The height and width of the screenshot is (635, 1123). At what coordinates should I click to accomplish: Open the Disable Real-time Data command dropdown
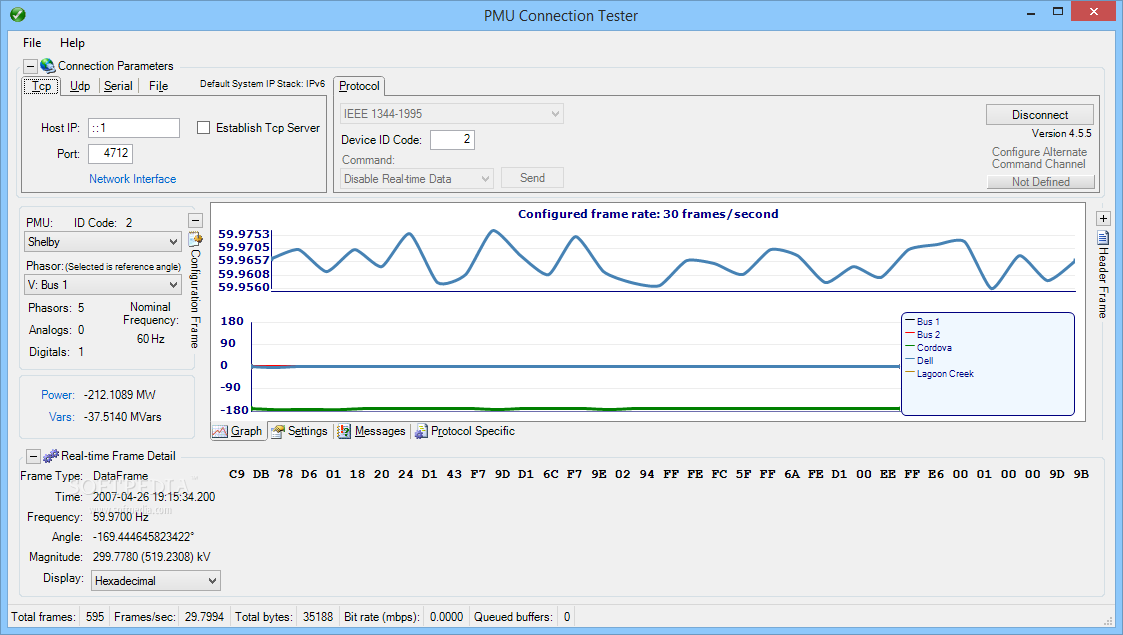coord(416,179)
